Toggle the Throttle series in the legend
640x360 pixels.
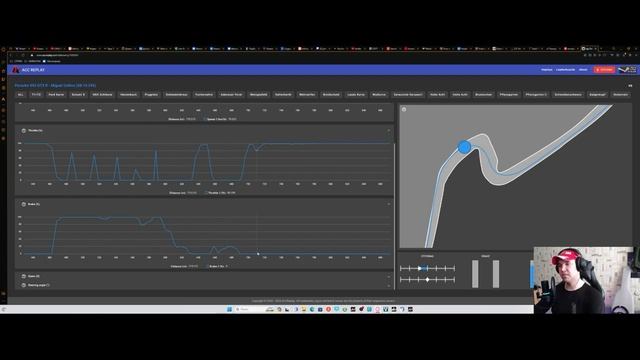(x=221, y=193)
